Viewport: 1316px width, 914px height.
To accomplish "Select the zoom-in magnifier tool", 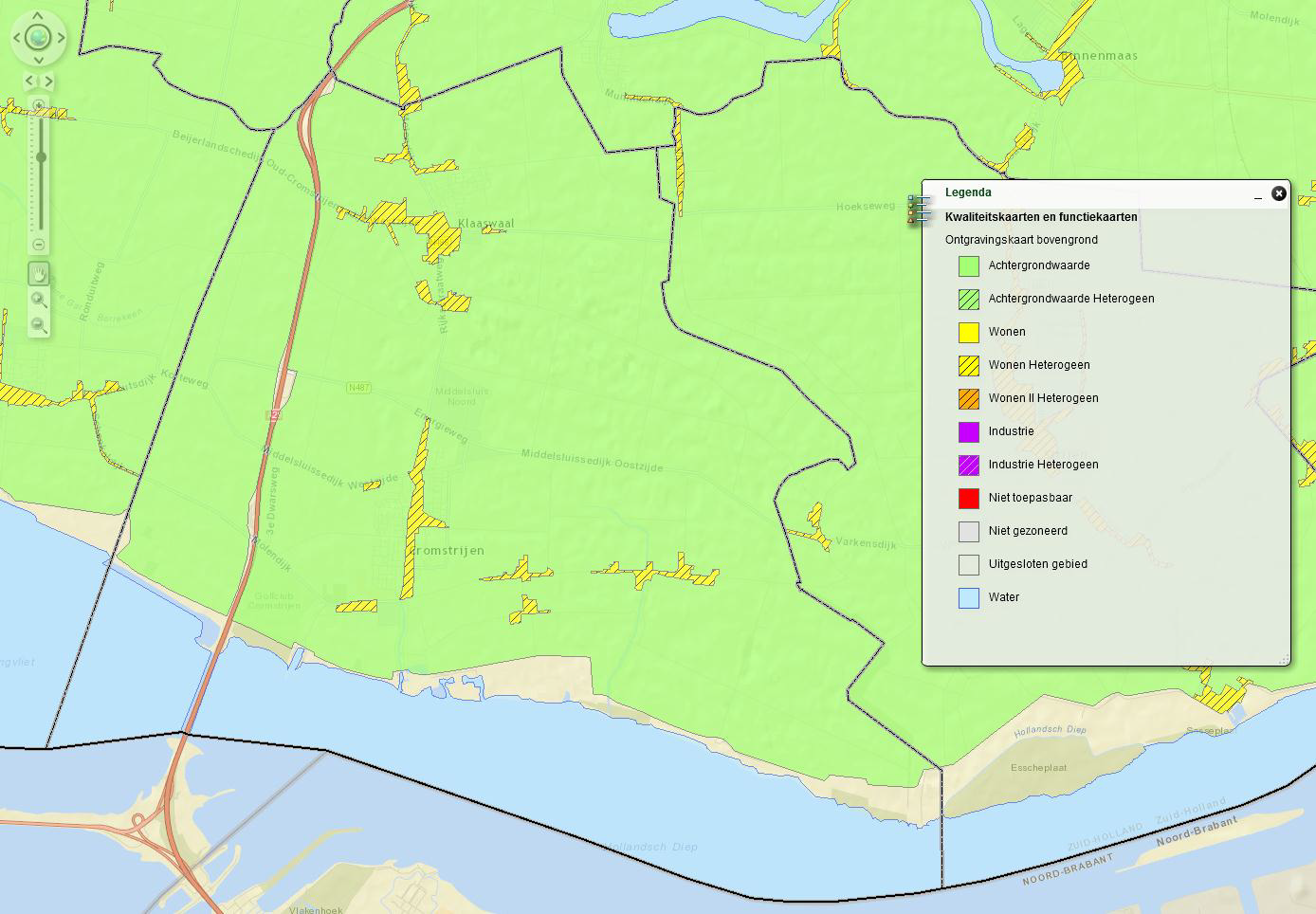I will pyautogui.click(x=39, y=300).
